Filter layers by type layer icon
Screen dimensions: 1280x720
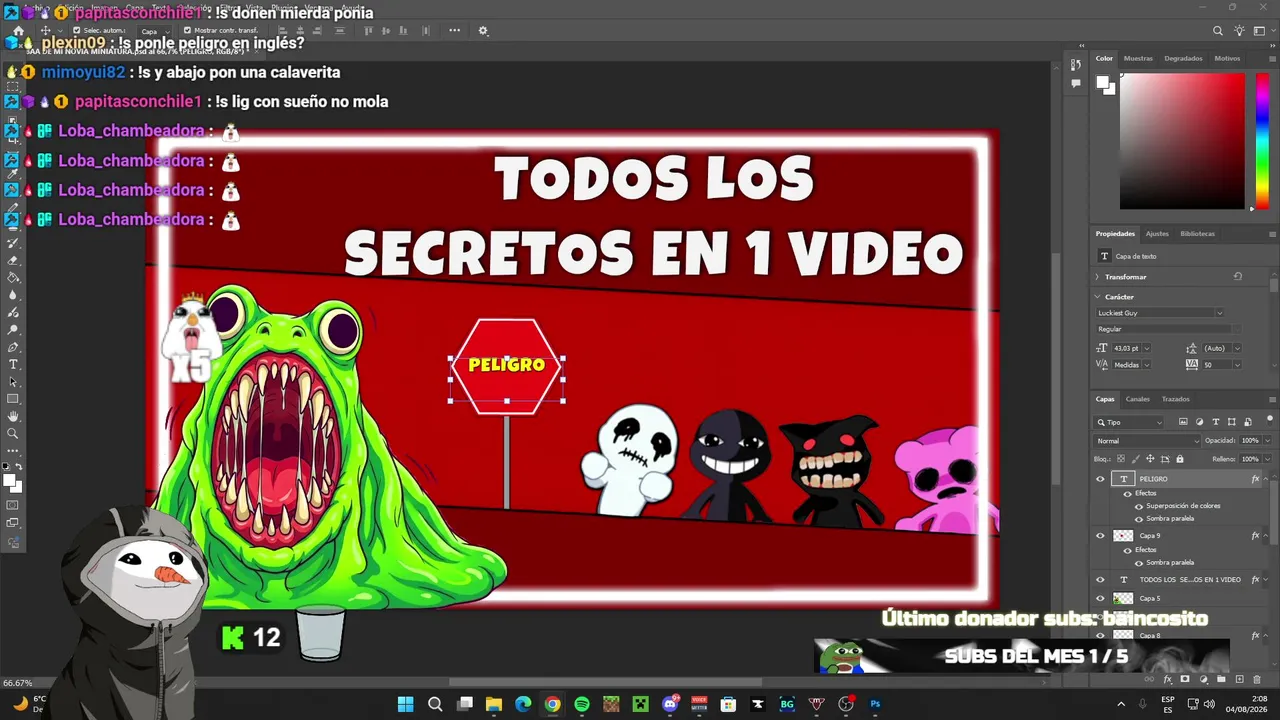pyautogui.click(x=1216, y=422)
